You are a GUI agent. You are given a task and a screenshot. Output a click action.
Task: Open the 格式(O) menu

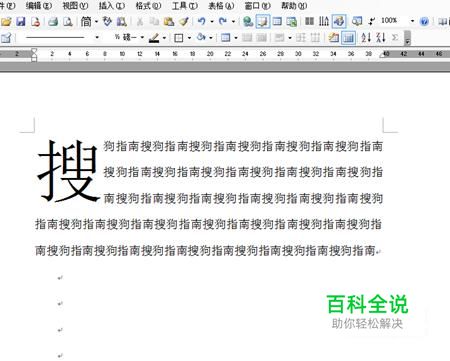point(148,6)
